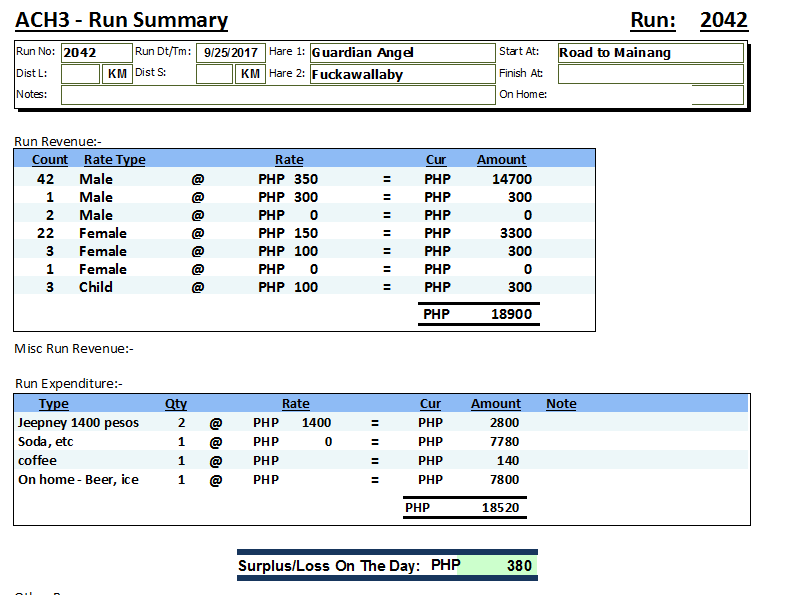The width and height of the screenshot is (788, 595).
Task: Select the Note column header
Action: click(x=561, y=404)
